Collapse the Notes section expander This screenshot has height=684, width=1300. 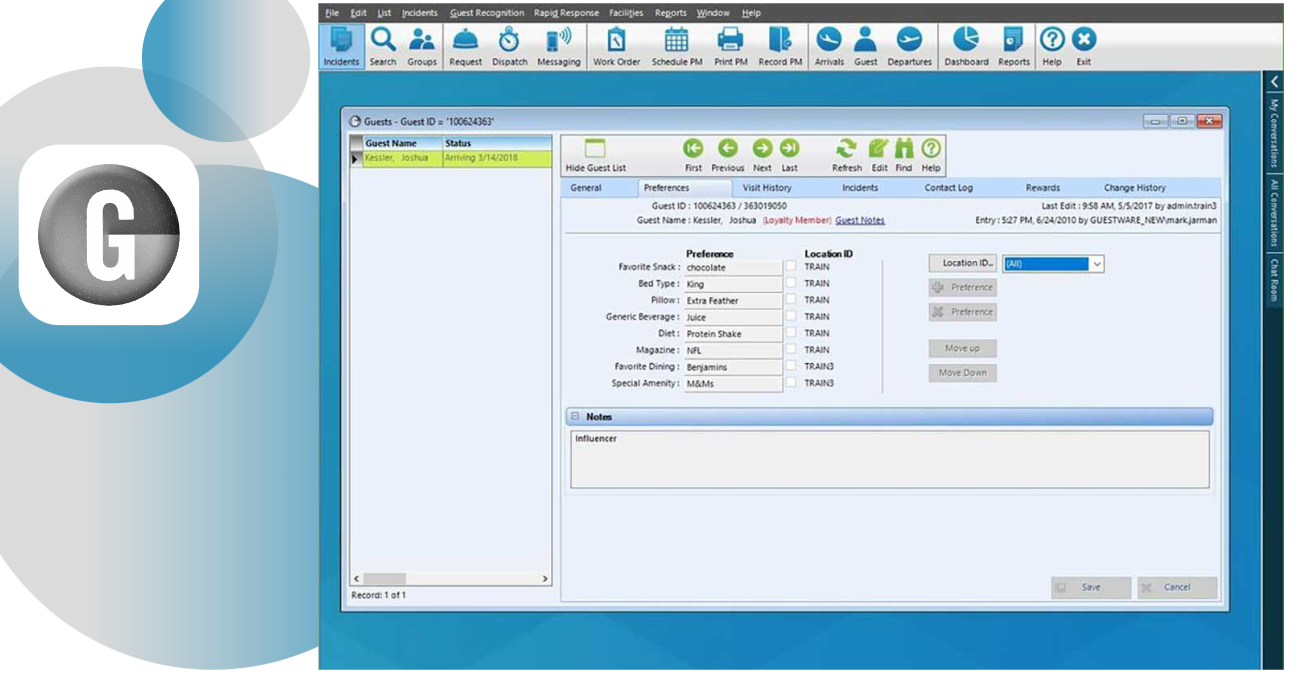pos(575,416)
